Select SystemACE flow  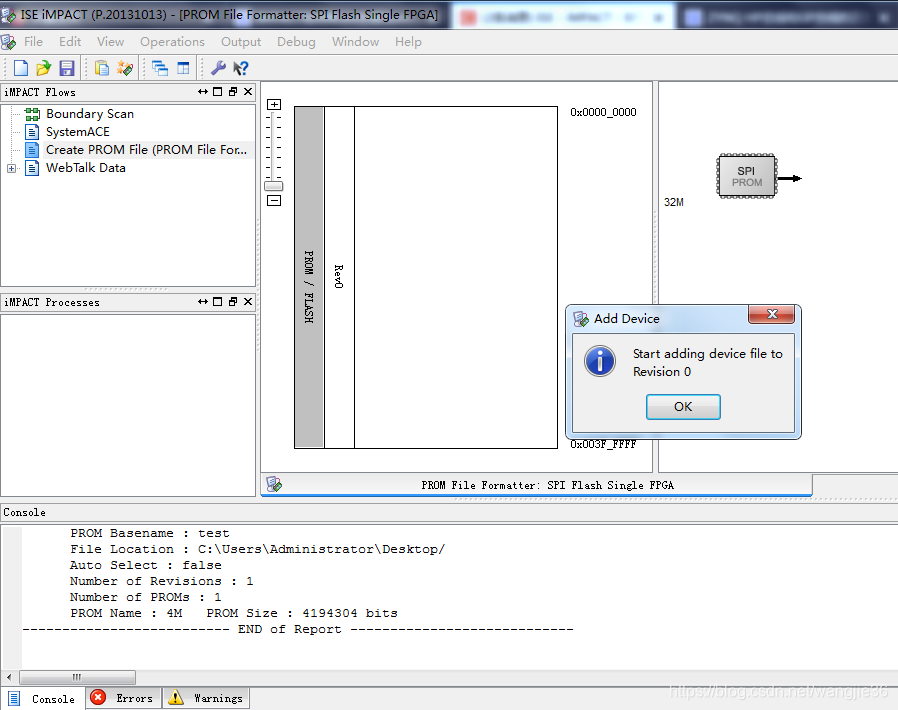pos(78,132)
